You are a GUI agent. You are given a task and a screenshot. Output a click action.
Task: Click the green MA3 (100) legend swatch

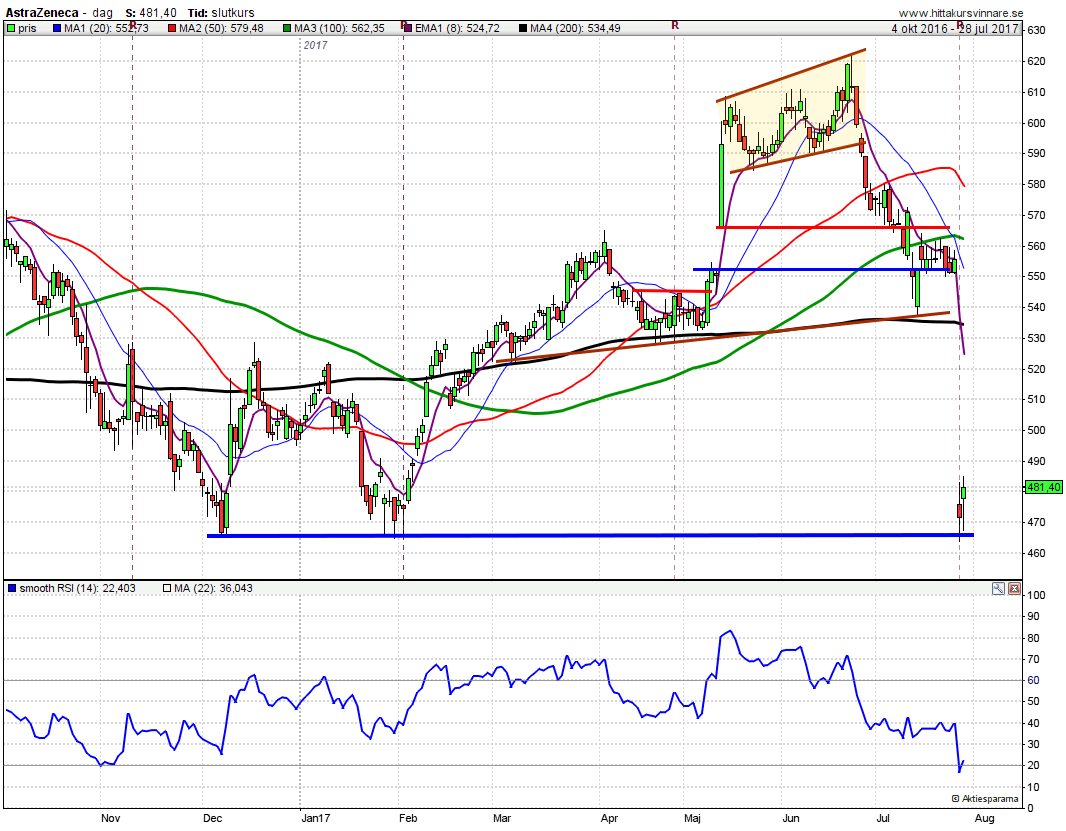[x=288, y=29]
